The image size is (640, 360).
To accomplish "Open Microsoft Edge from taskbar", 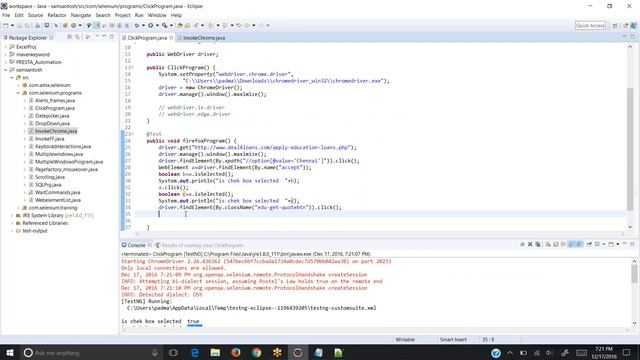I will (195, 352).
